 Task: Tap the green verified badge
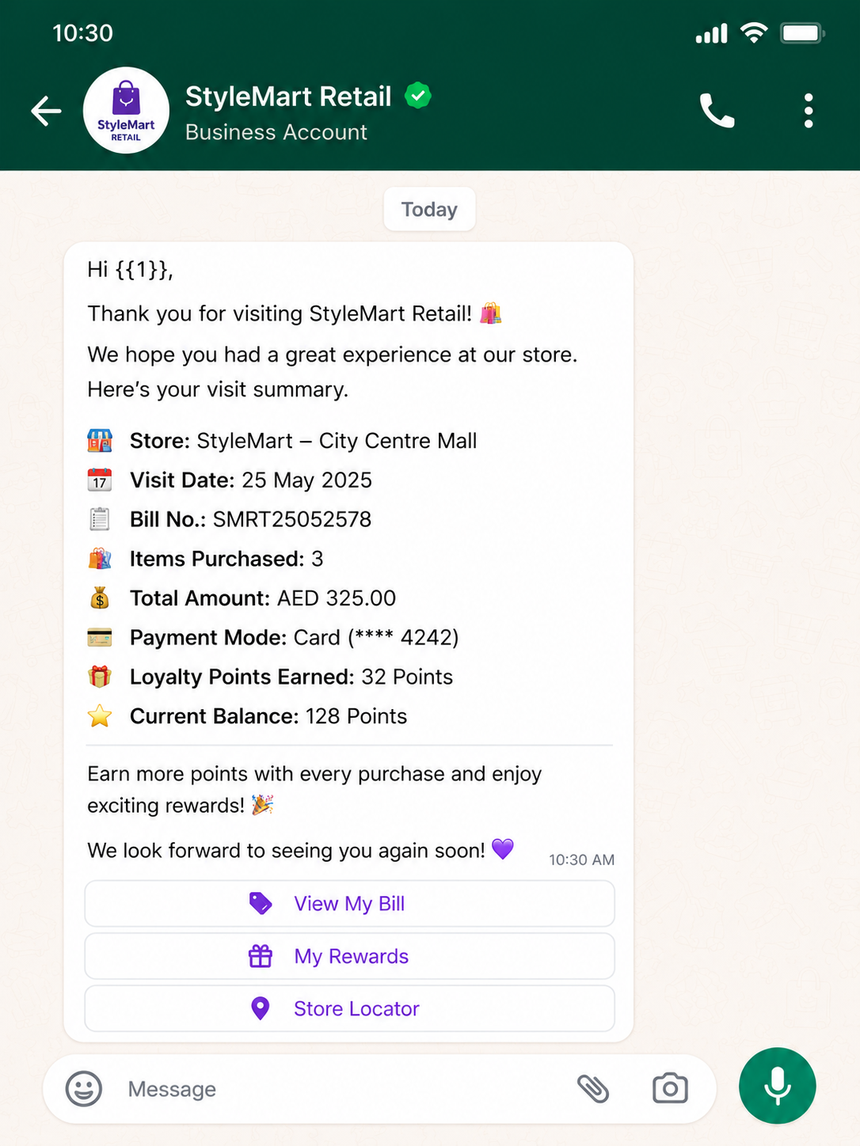click(x=418, y=96)
